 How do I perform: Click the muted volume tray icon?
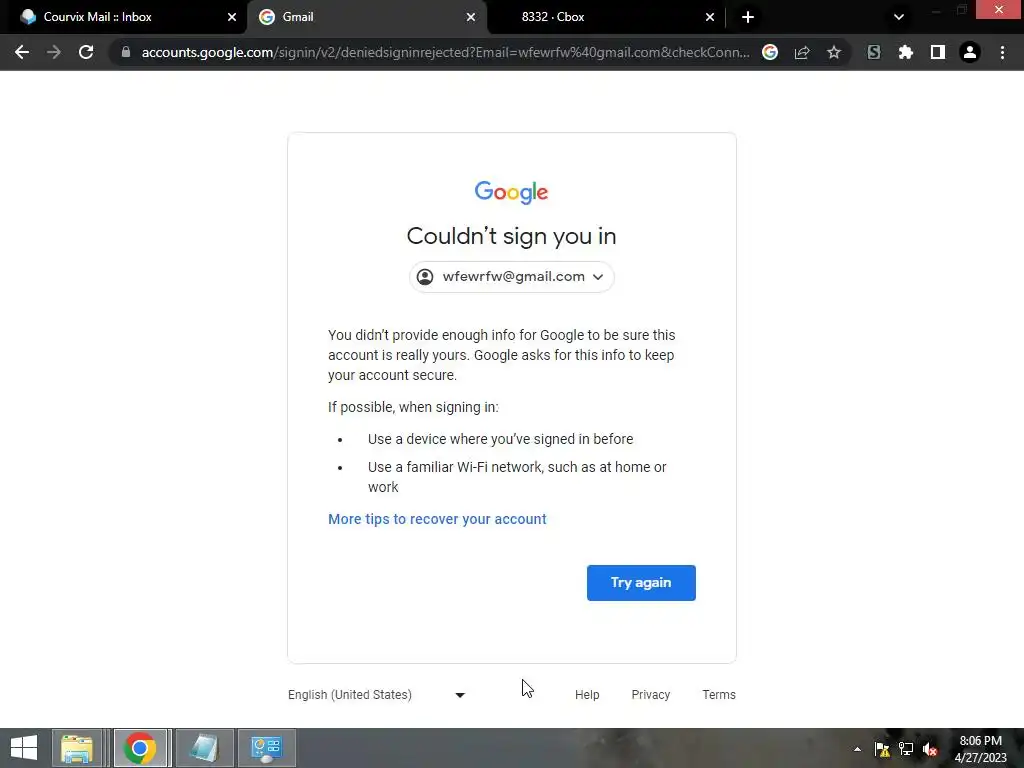[x=930, y=749]
